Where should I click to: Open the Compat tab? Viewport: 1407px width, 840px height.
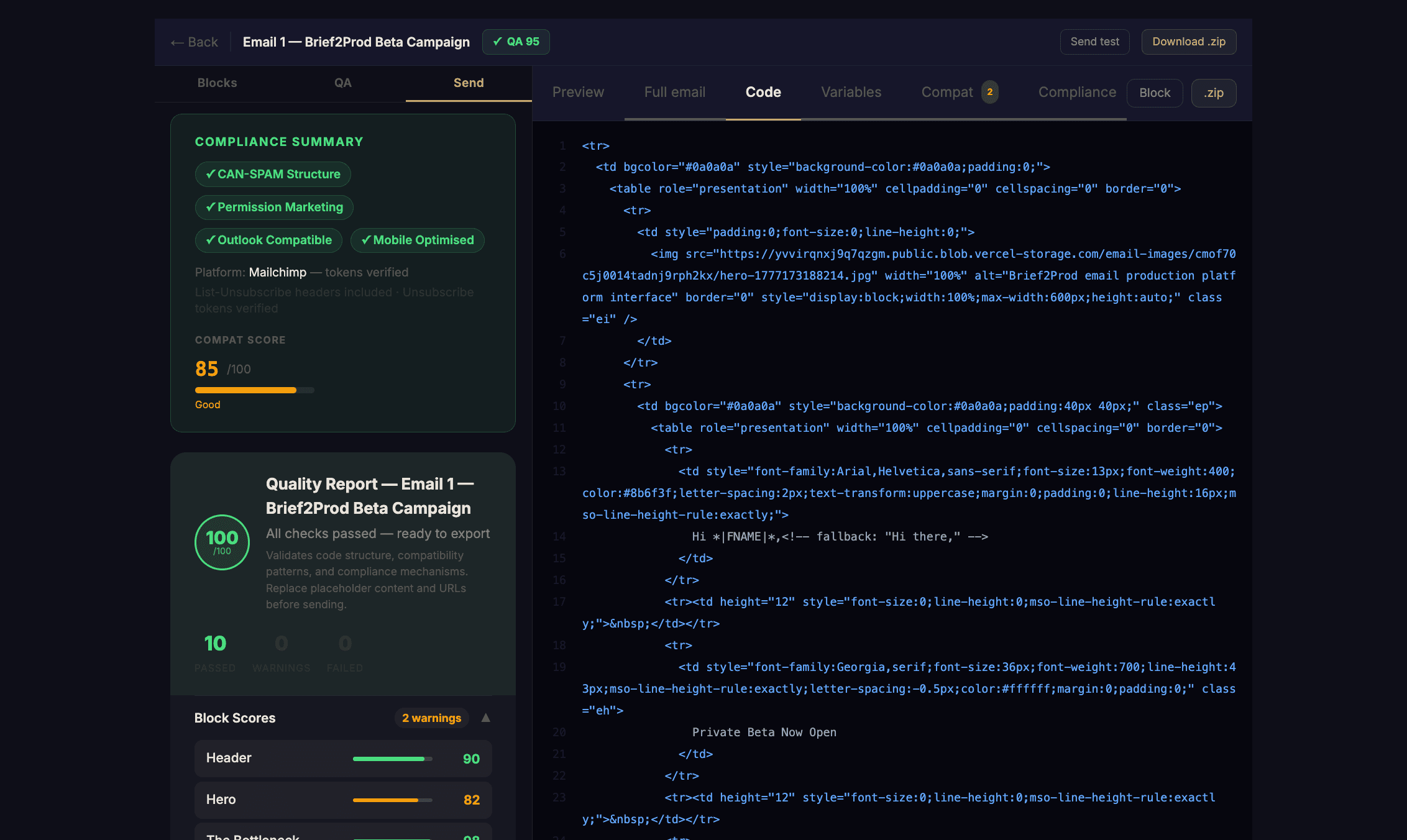[959, 92]
